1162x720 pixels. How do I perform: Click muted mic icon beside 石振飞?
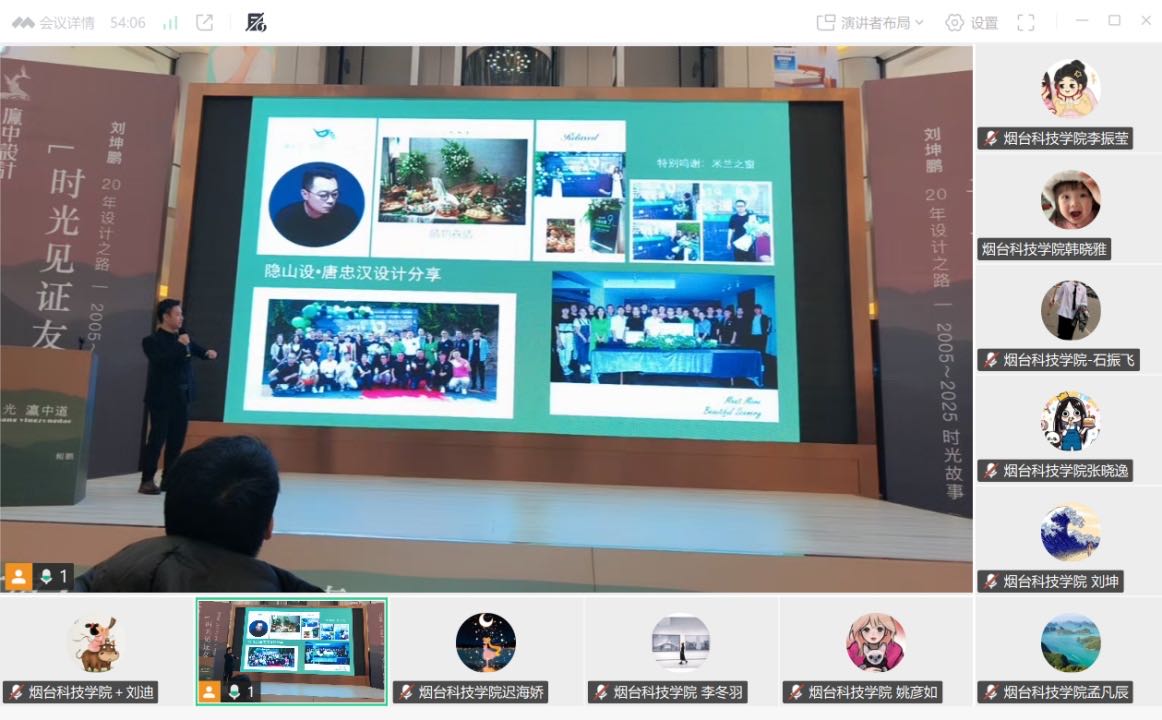[x=991, y=360]
